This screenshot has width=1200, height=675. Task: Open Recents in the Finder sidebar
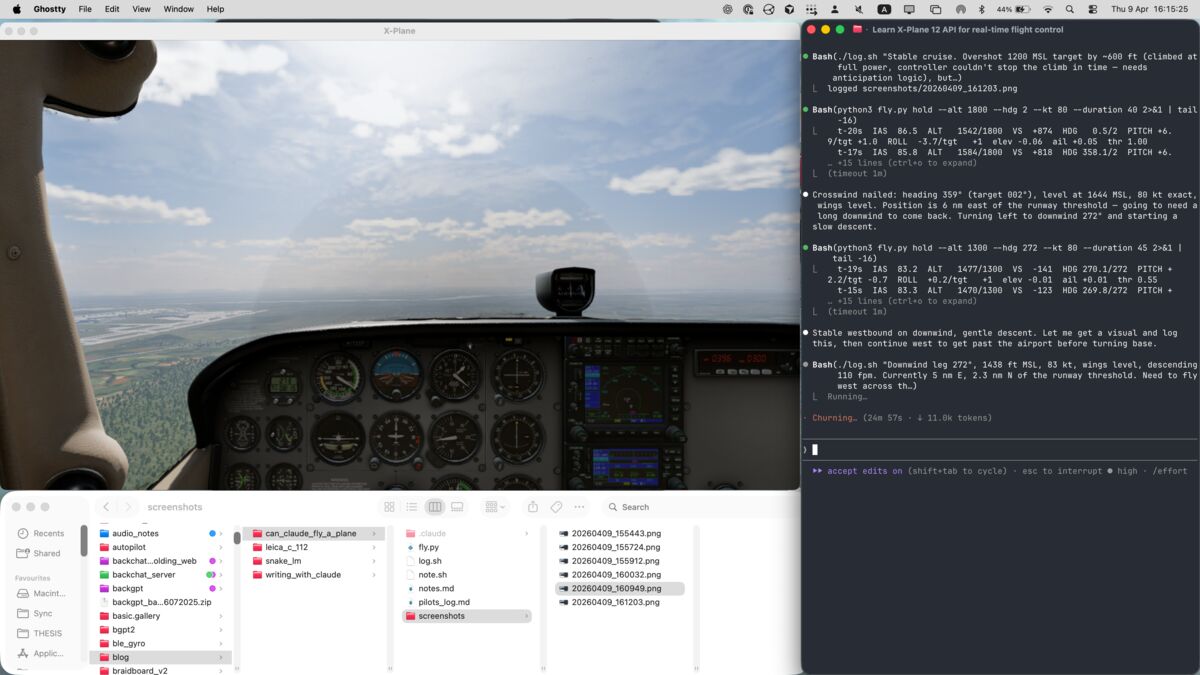coord(48,533)
